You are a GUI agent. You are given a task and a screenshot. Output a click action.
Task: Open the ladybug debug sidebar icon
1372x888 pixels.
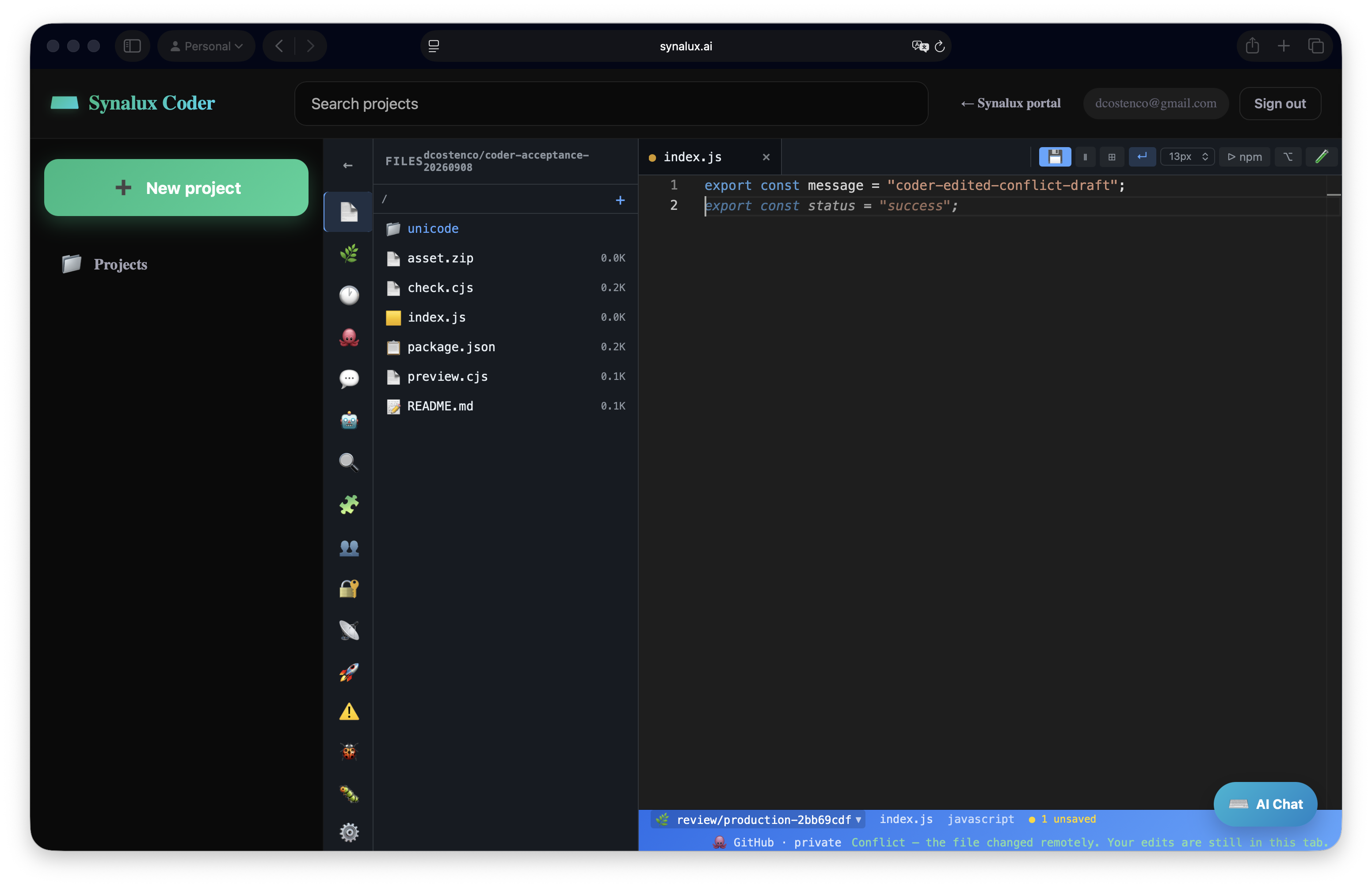point(349,751)
